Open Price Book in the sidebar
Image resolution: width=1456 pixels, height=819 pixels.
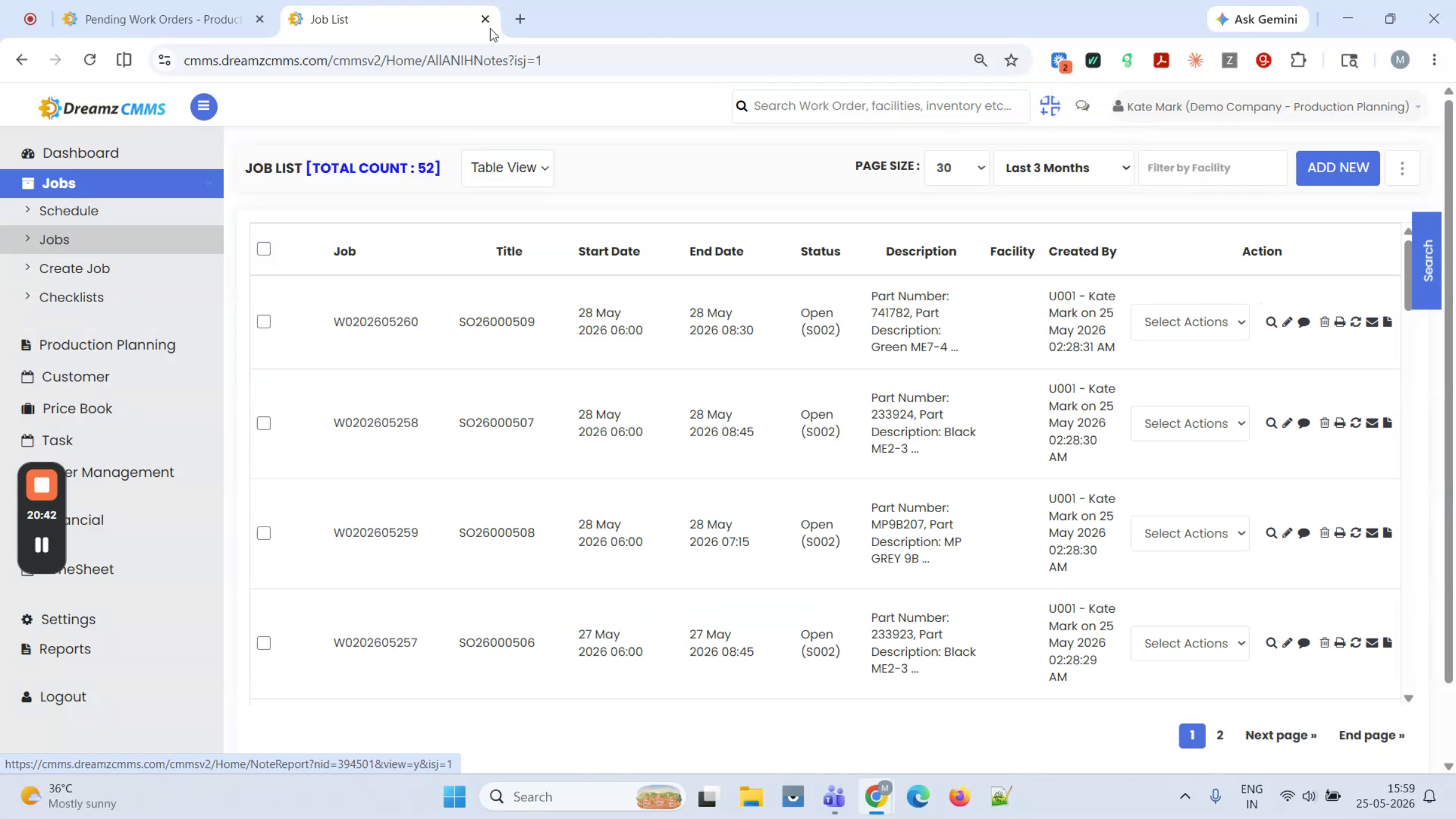[77, 409]
